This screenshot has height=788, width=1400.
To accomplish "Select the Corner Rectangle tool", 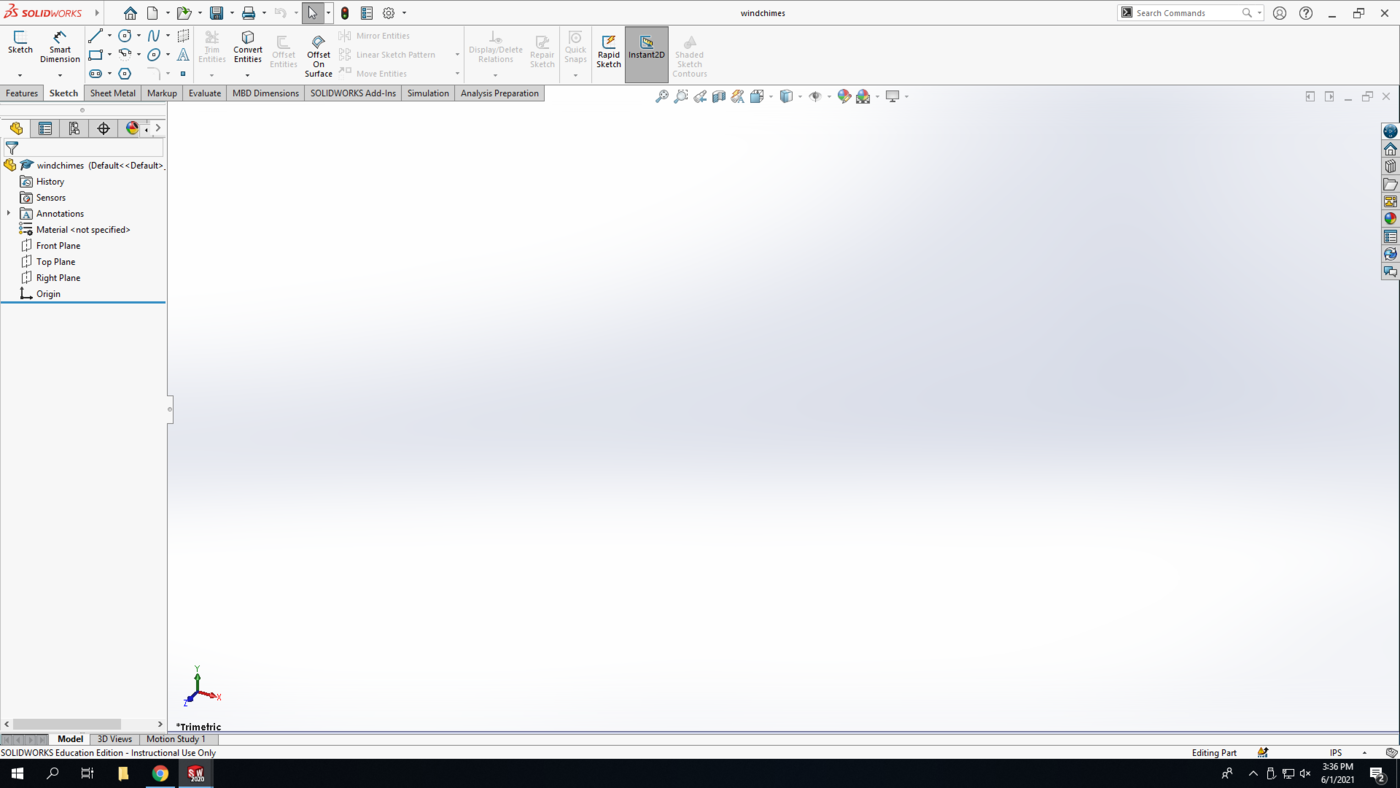I will [x=95, y=55].
